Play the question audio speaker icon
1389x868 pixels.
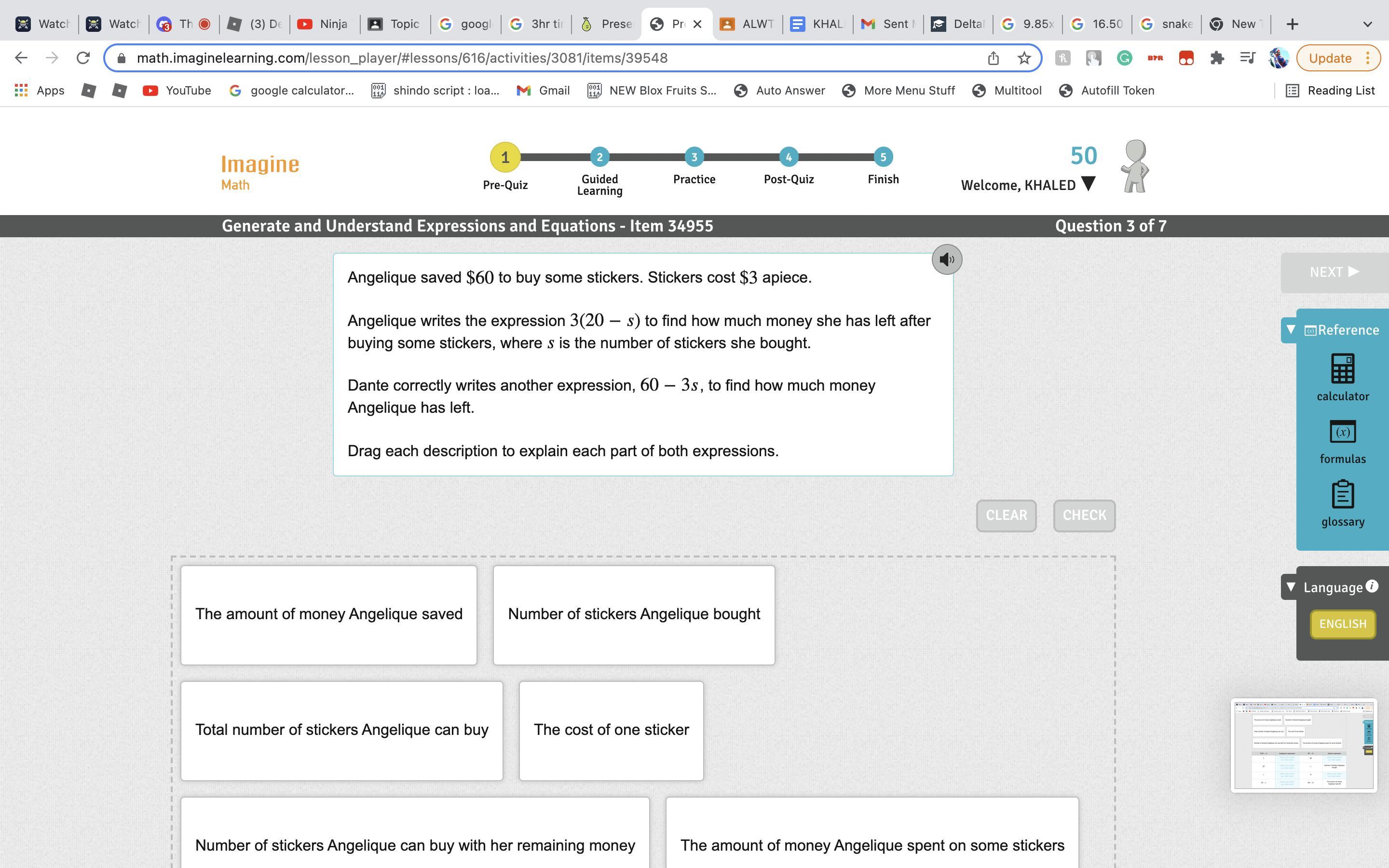[946, 259]
